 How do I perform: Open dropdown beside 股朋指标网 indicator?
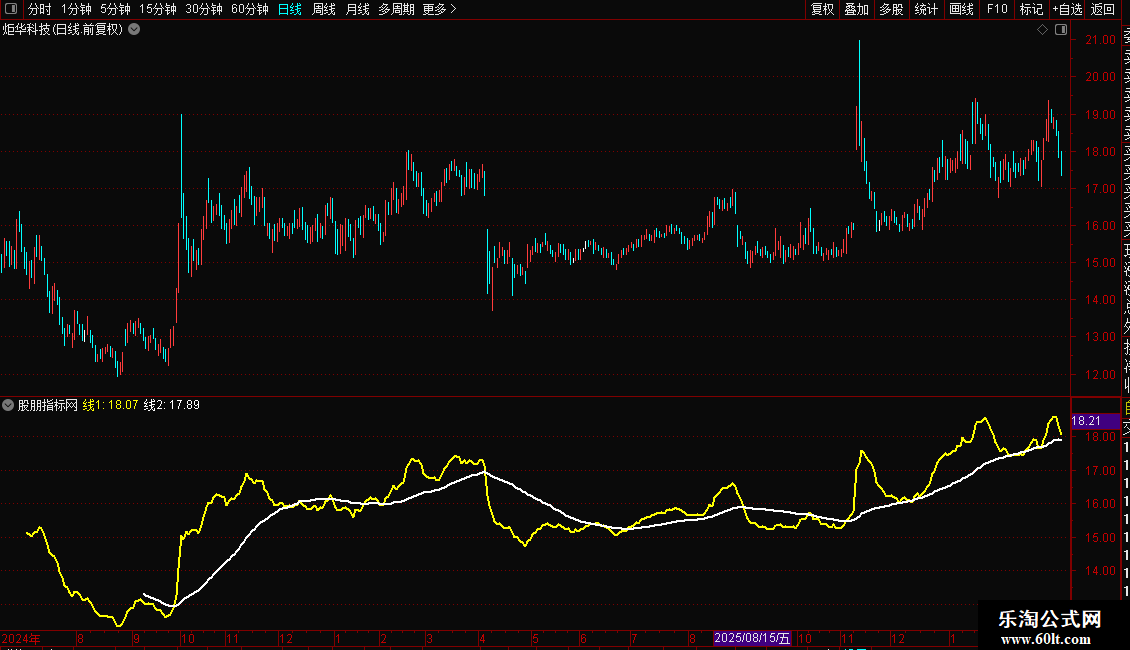[8, 405]
